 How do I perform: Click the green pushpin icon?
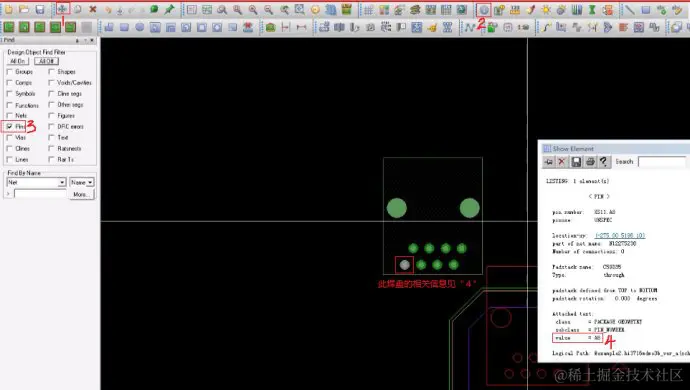point(169,9)
